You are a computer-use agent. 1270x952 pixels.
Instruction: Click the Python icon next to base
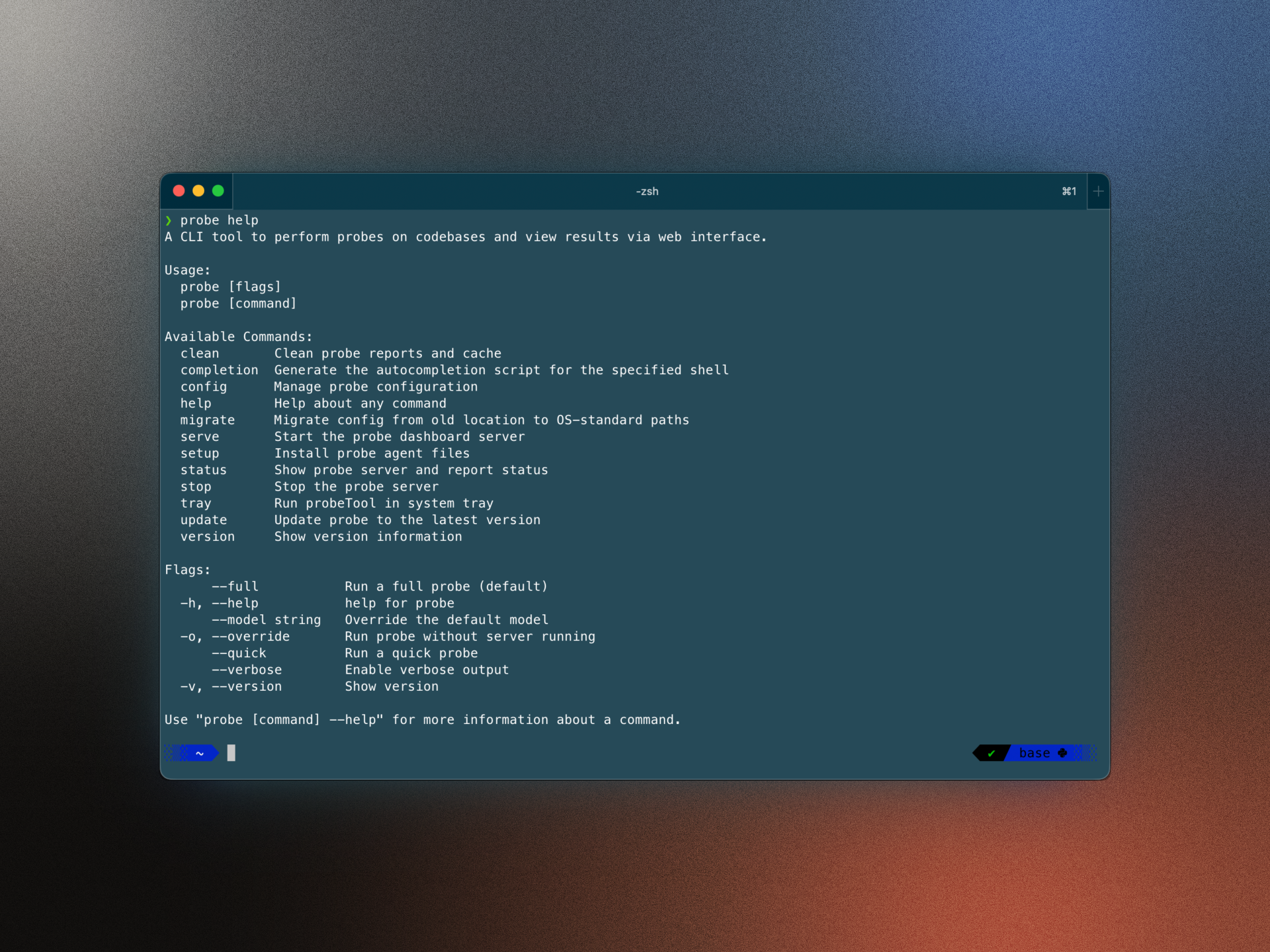tap(1062, 753)
